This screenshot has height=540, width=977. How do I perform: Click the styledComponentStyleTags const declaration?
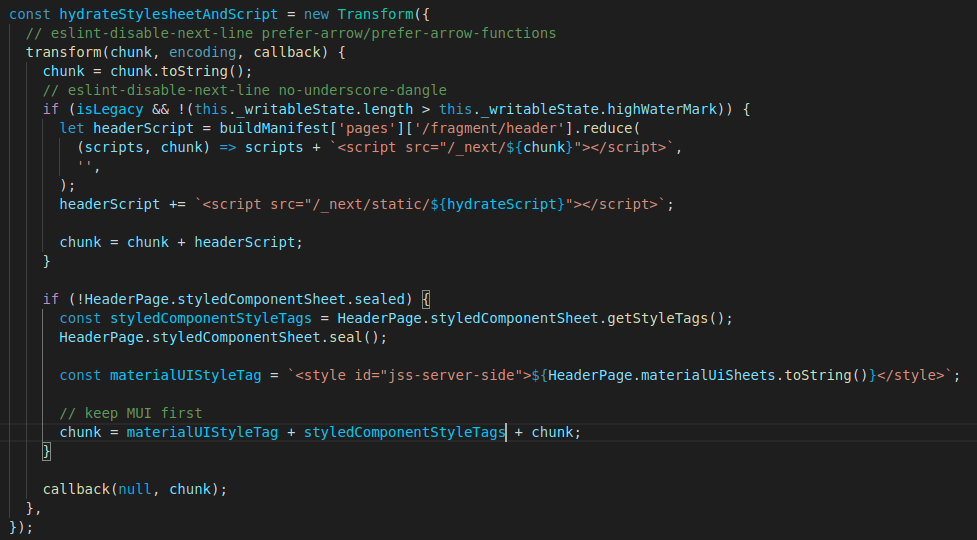[211, 318]
